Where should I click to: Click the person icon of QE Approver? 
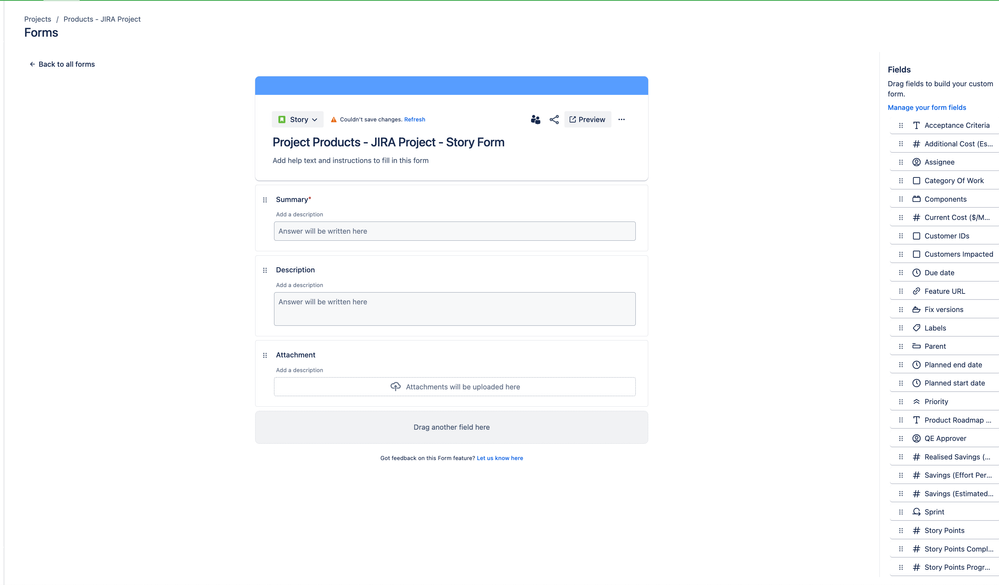click(x=916, y=438)
